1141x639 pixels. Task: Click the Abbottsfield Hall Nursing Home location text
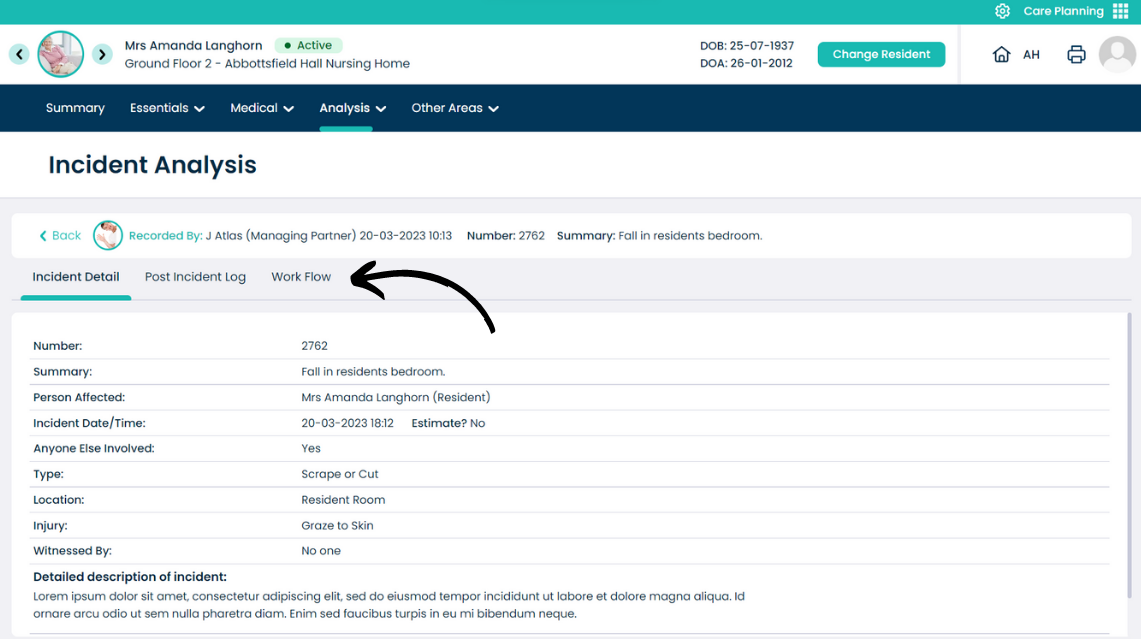317,63
